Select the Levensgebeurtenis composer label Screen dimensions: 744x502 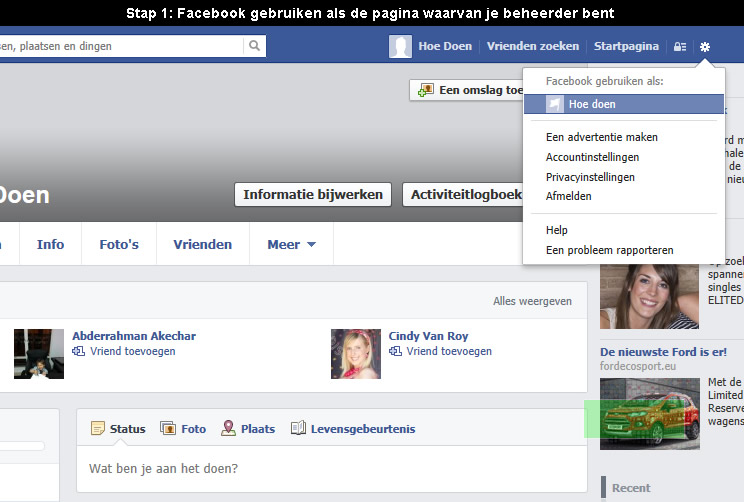pos(363,429)
